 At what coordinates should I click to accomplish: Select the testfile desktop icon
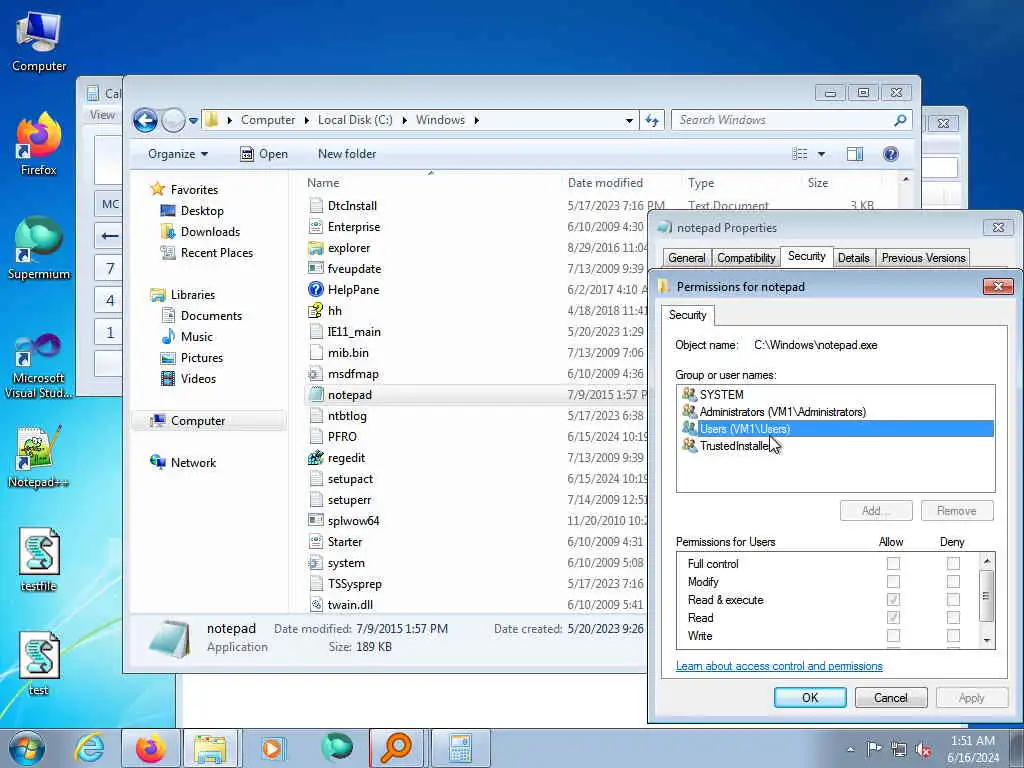(x=39, y=560)
